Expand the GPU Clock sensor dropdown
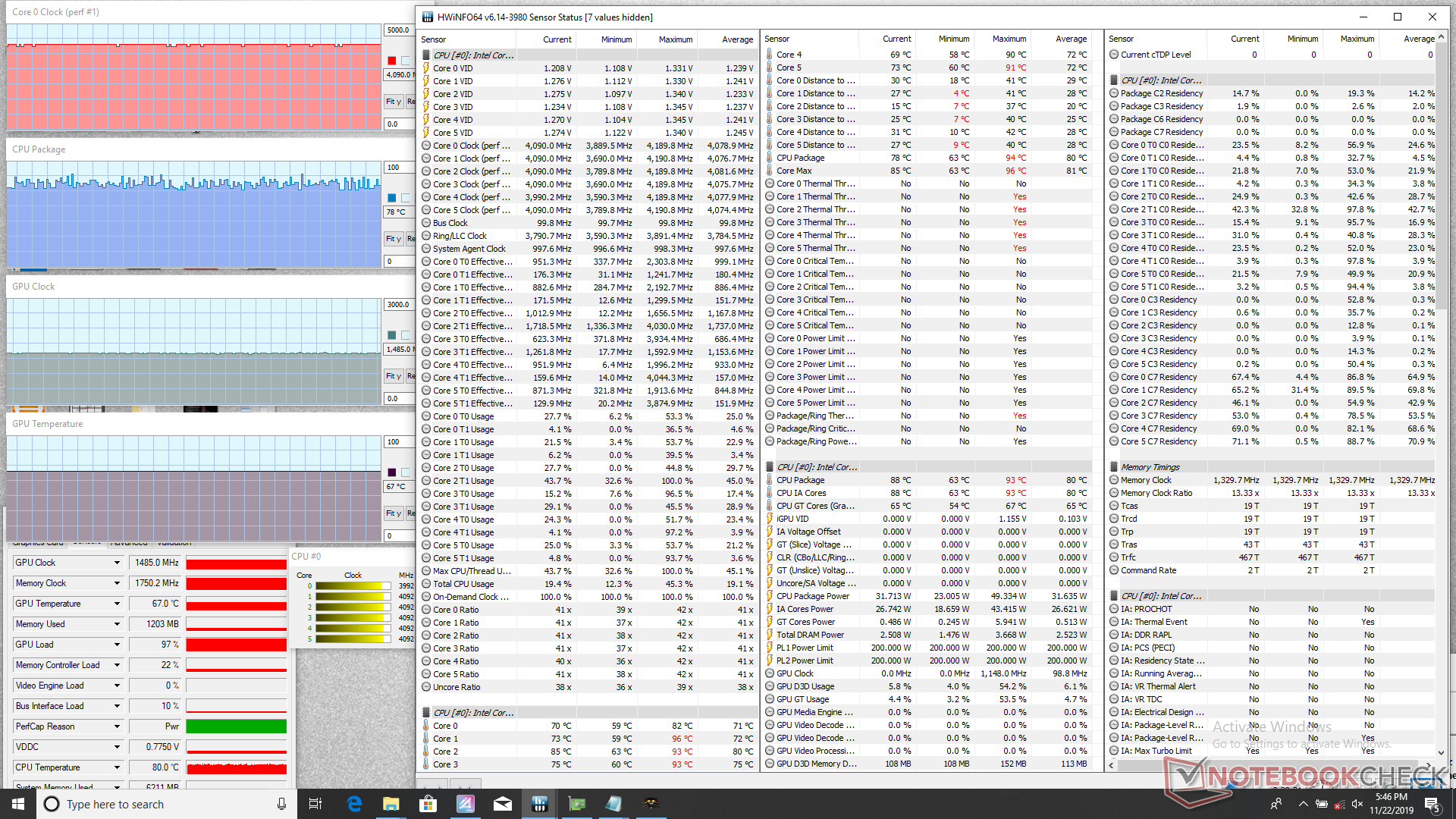The height and width of the screenshot is (819, 1456). 117,563
